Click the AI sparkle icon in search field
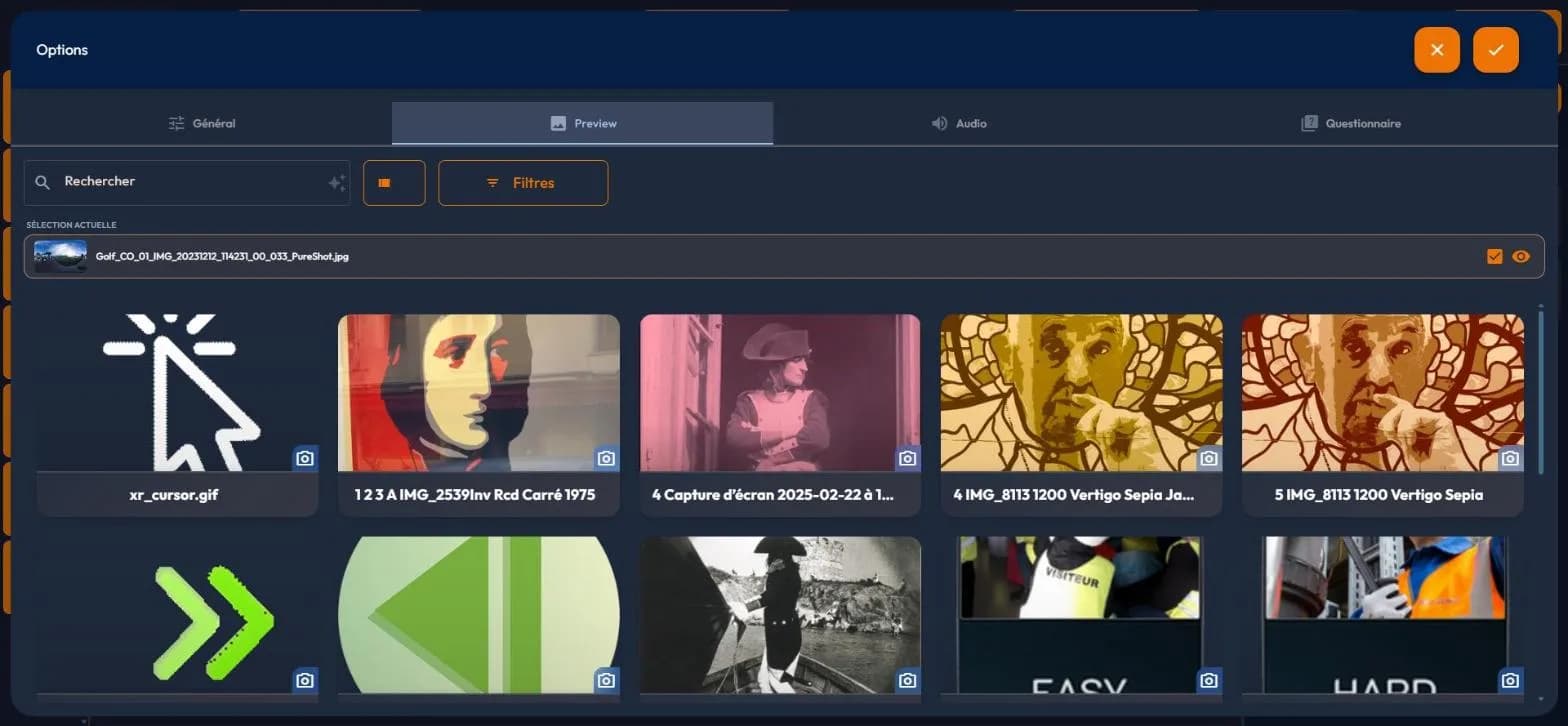 coord(337,183)
